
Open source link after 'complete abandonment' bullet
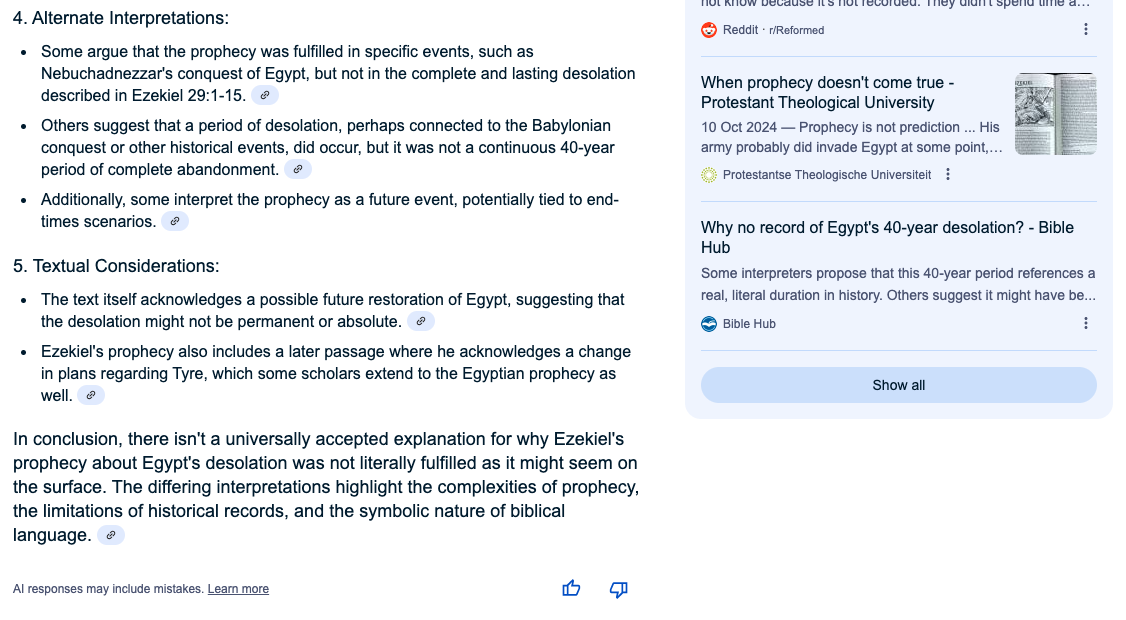(x=298, y=169)
